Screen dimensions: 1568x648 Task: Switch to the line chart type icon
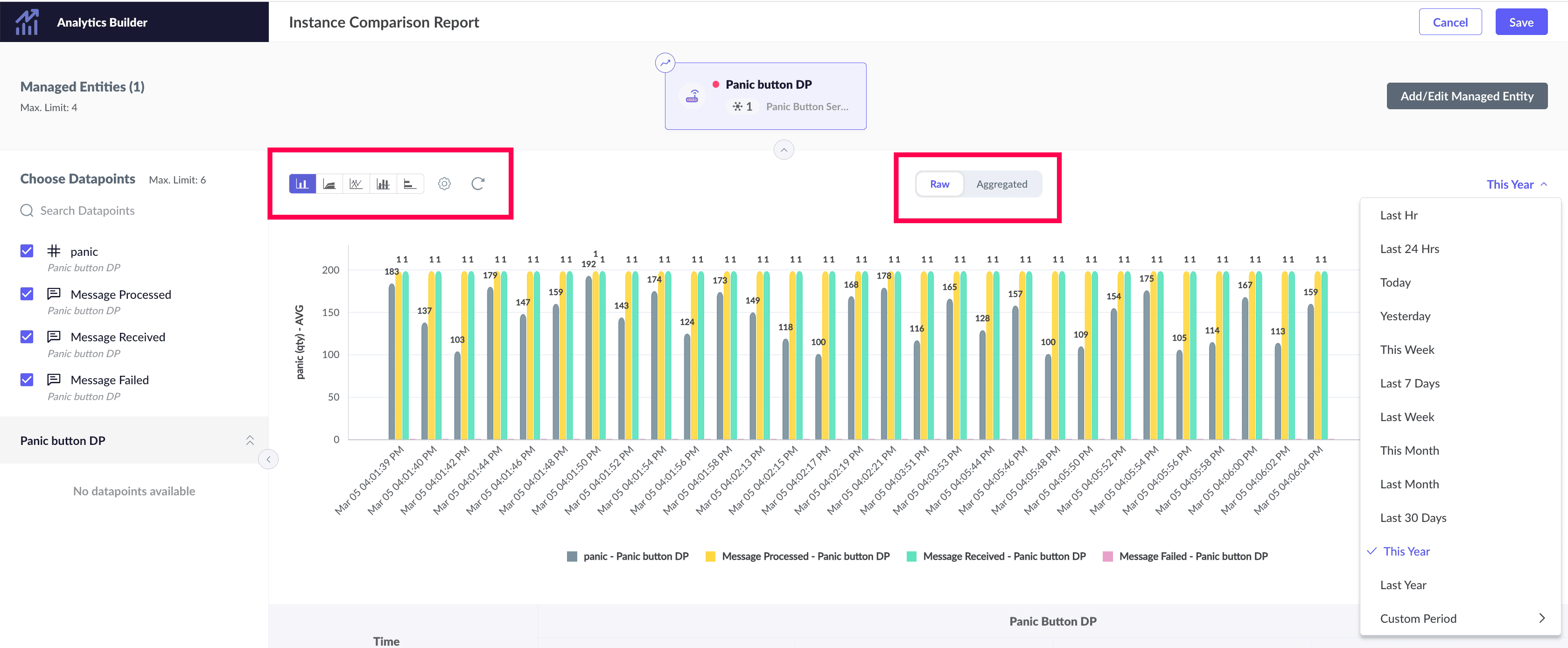tap(356, 184)
